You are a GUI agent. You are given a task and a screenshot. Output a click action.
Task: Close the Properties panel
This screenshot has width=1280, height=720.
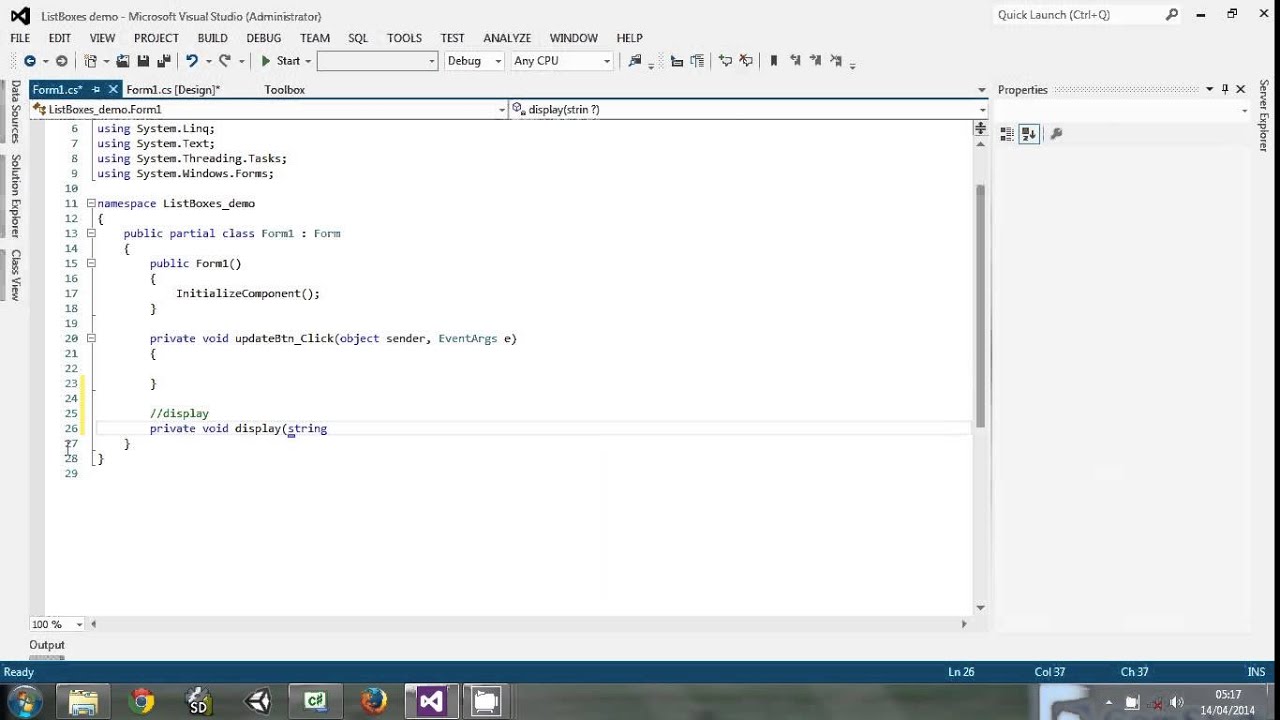1241,89
